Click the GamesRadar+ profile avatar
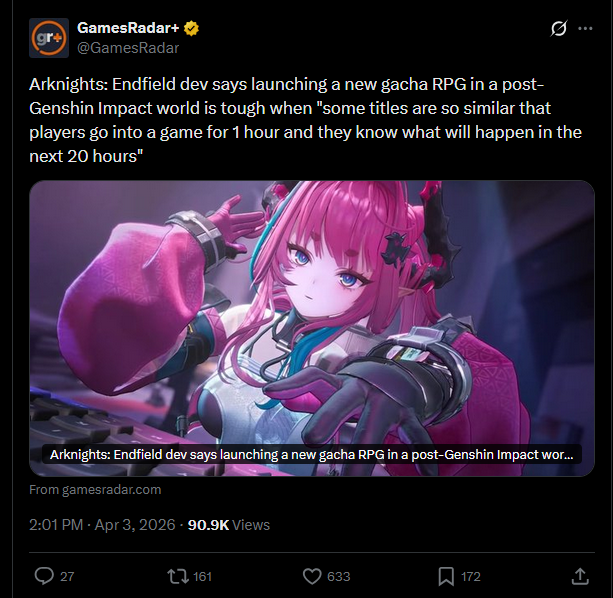 point(49,38)
